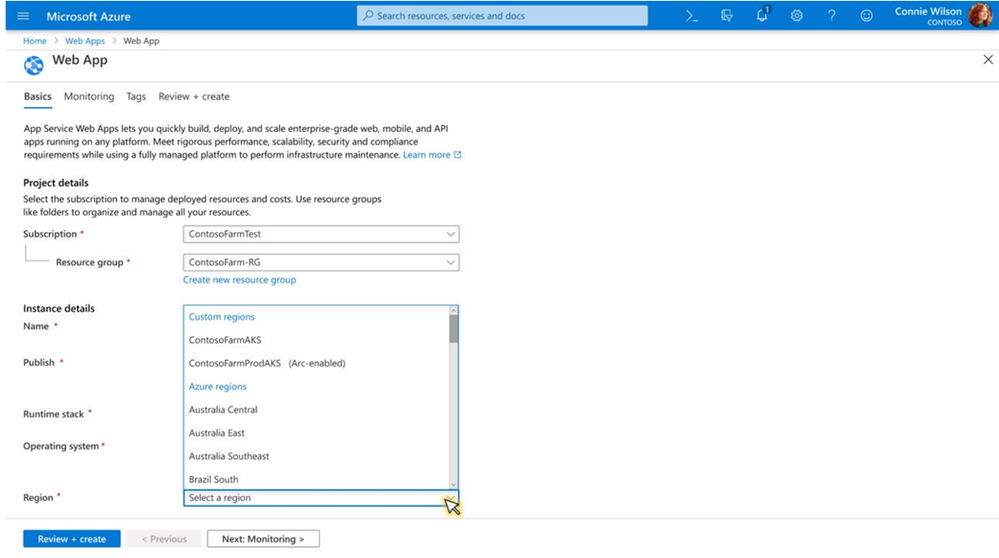
Task: Open the hamburger portal menu
Action: point(23,16)
